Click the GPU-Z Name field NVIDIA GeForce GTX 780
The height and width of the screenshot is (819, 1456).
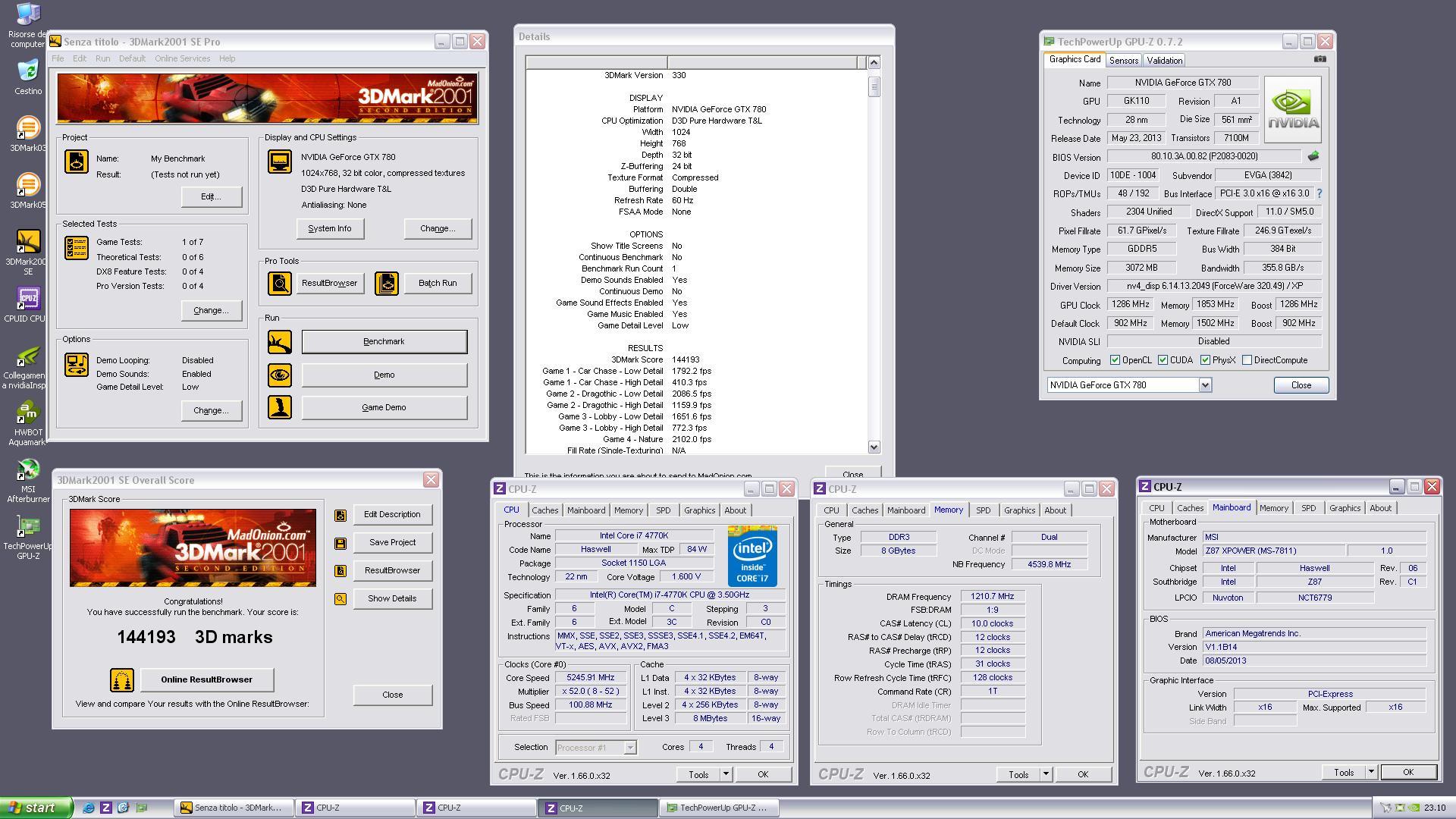1183,83
